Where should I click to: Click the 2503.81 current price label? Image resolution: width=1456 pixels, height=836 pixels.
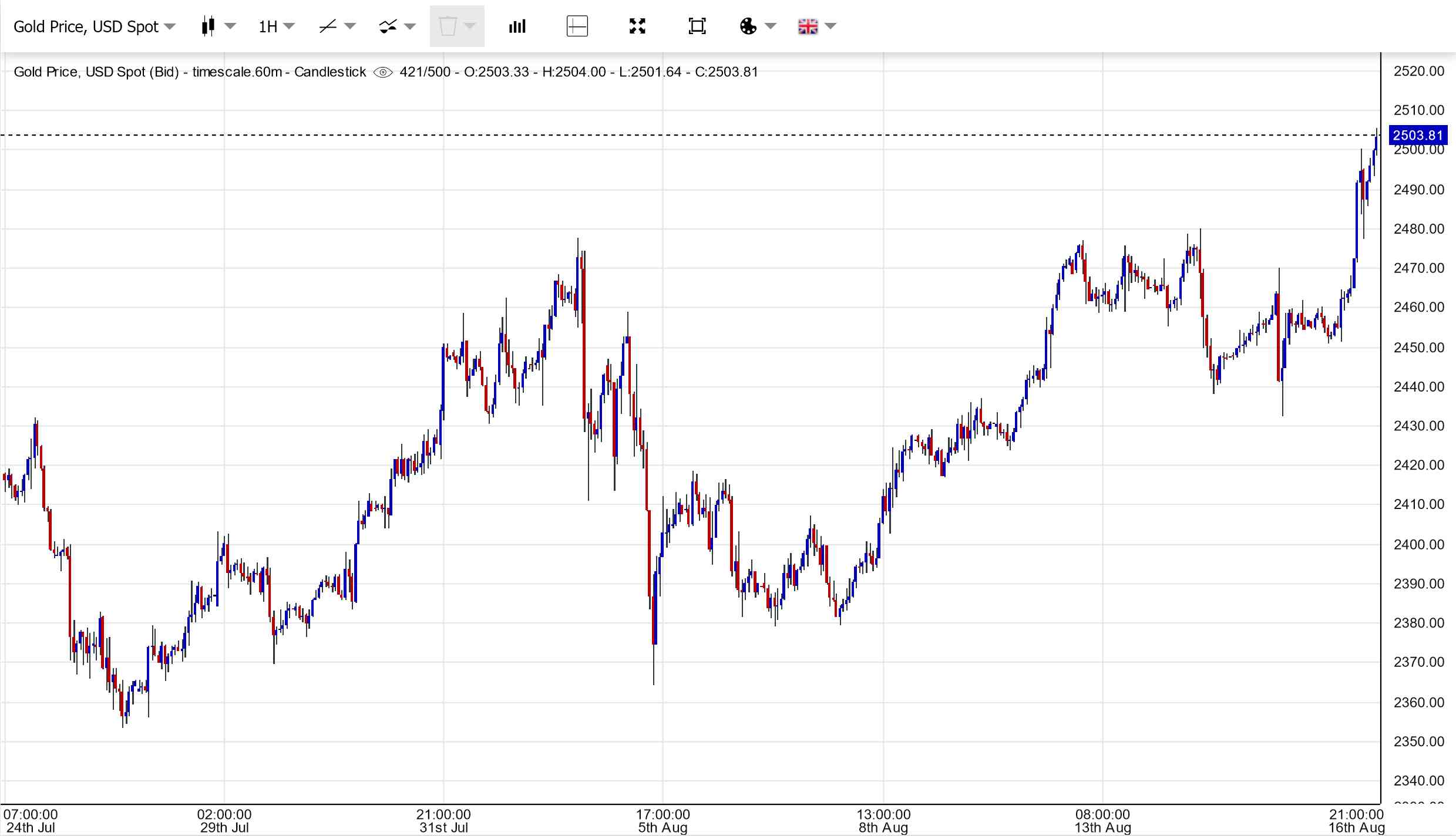tap(1418, 136)
